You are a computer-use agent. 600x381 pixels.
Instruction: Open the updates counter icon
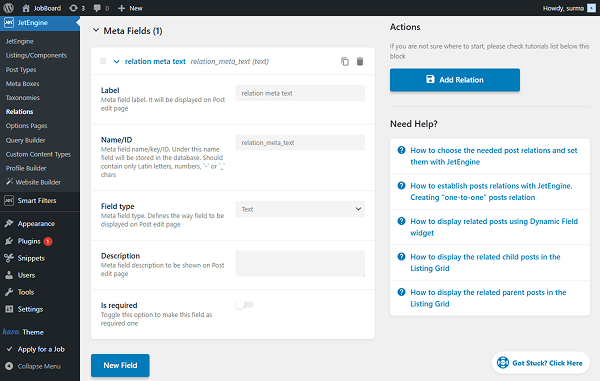click(x=73, y=8)
